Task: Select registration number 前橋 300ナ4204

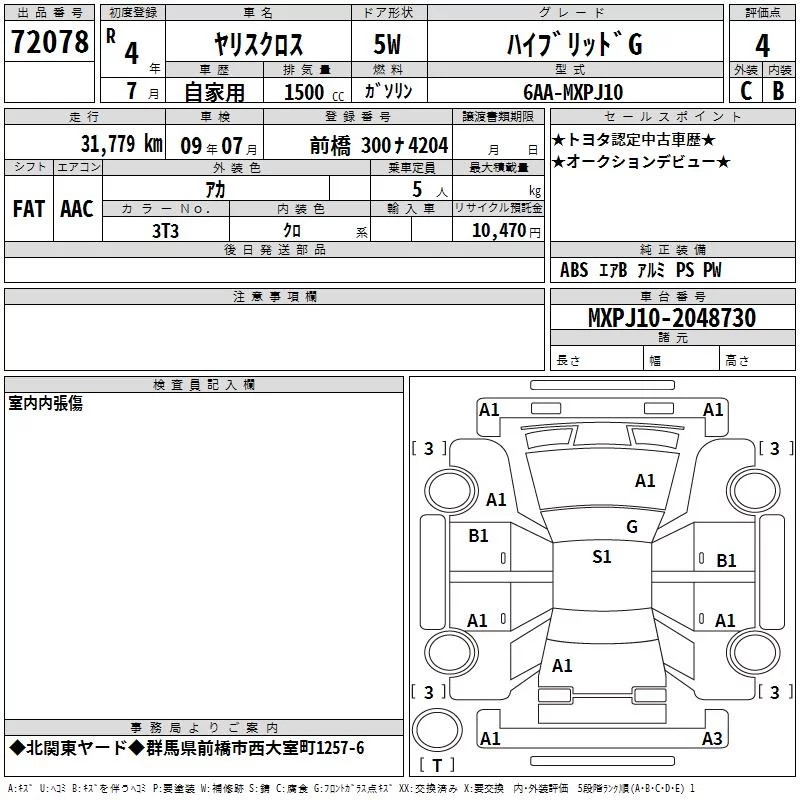Action: (379, 146)
